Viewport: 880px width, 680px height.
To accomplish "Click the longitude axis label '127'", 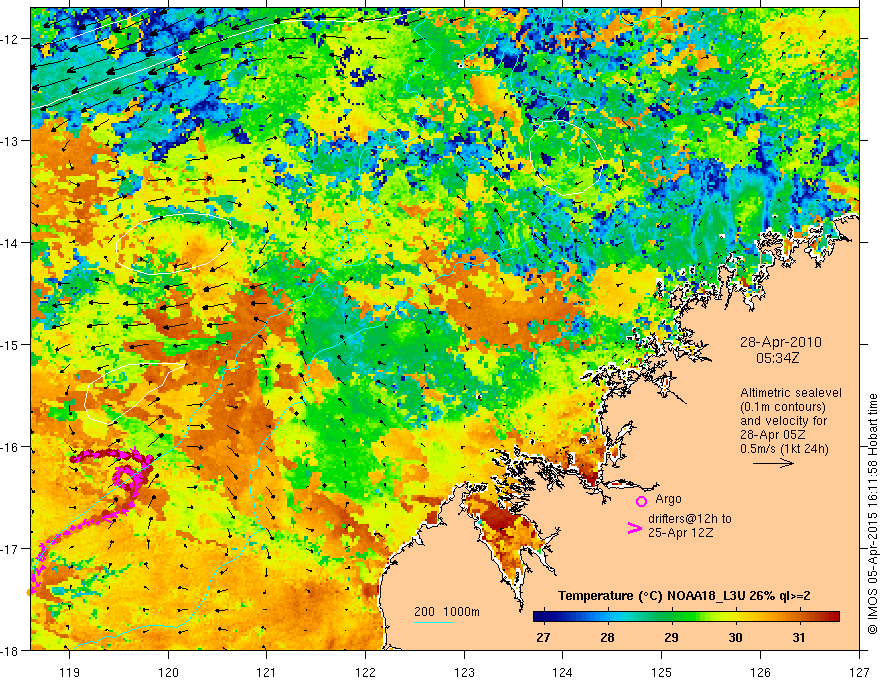I will [859, 672].
